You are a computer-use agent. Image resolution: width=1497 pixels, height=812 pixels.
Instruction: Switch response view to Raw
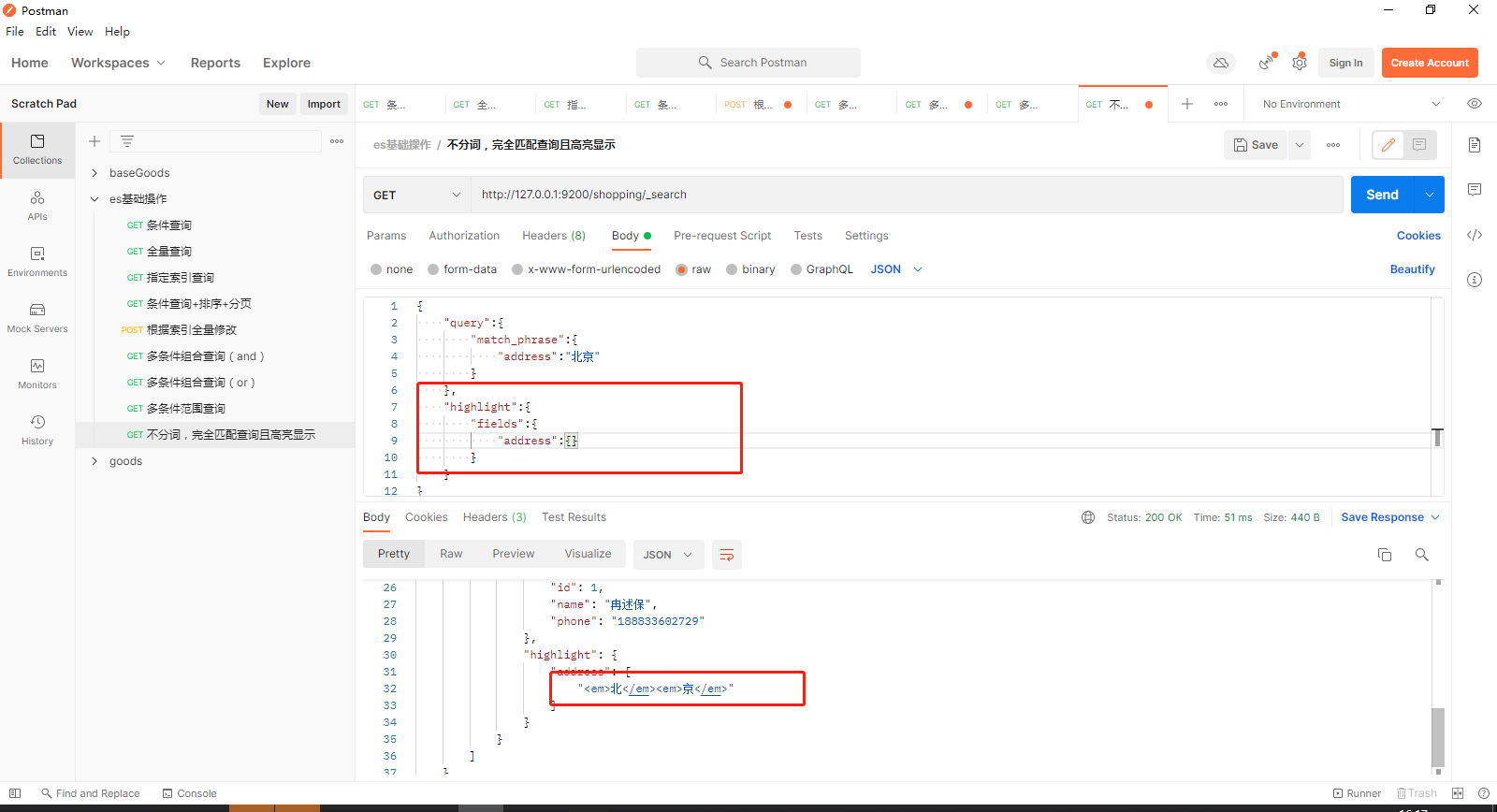tap(451, 554)
